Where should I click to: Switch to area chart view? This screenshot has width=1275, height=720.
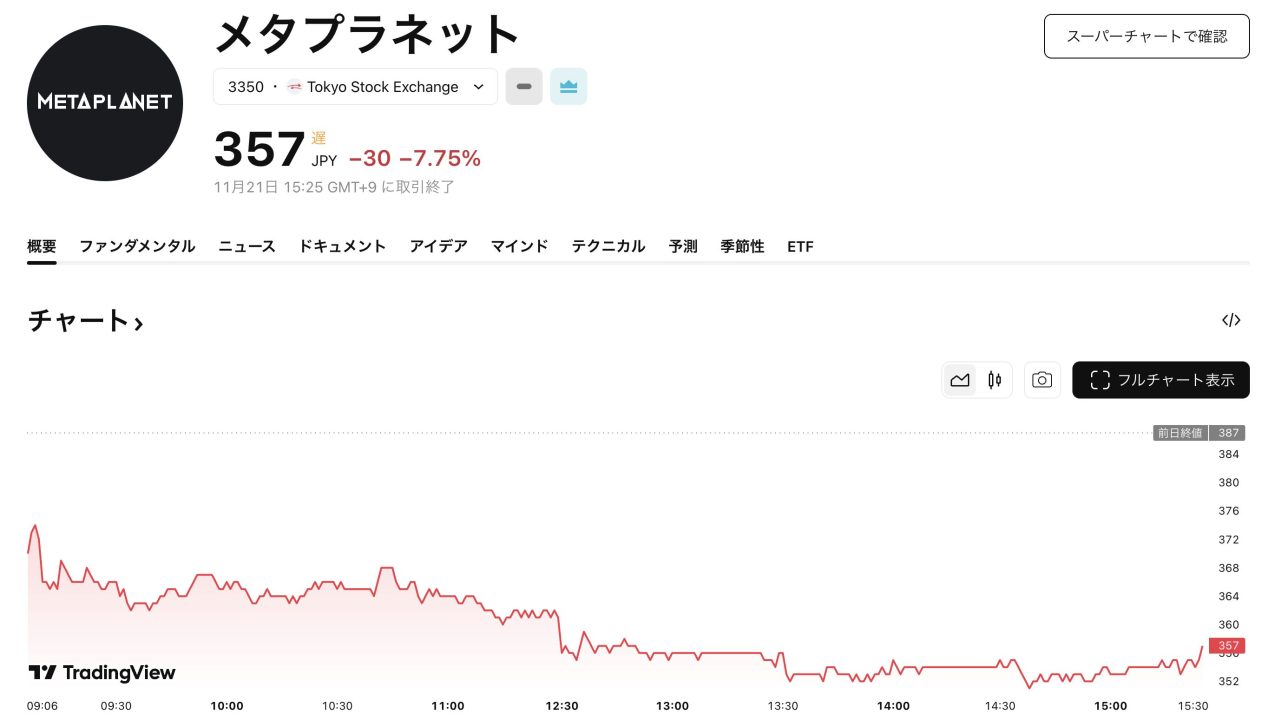(x=960, y=380)
